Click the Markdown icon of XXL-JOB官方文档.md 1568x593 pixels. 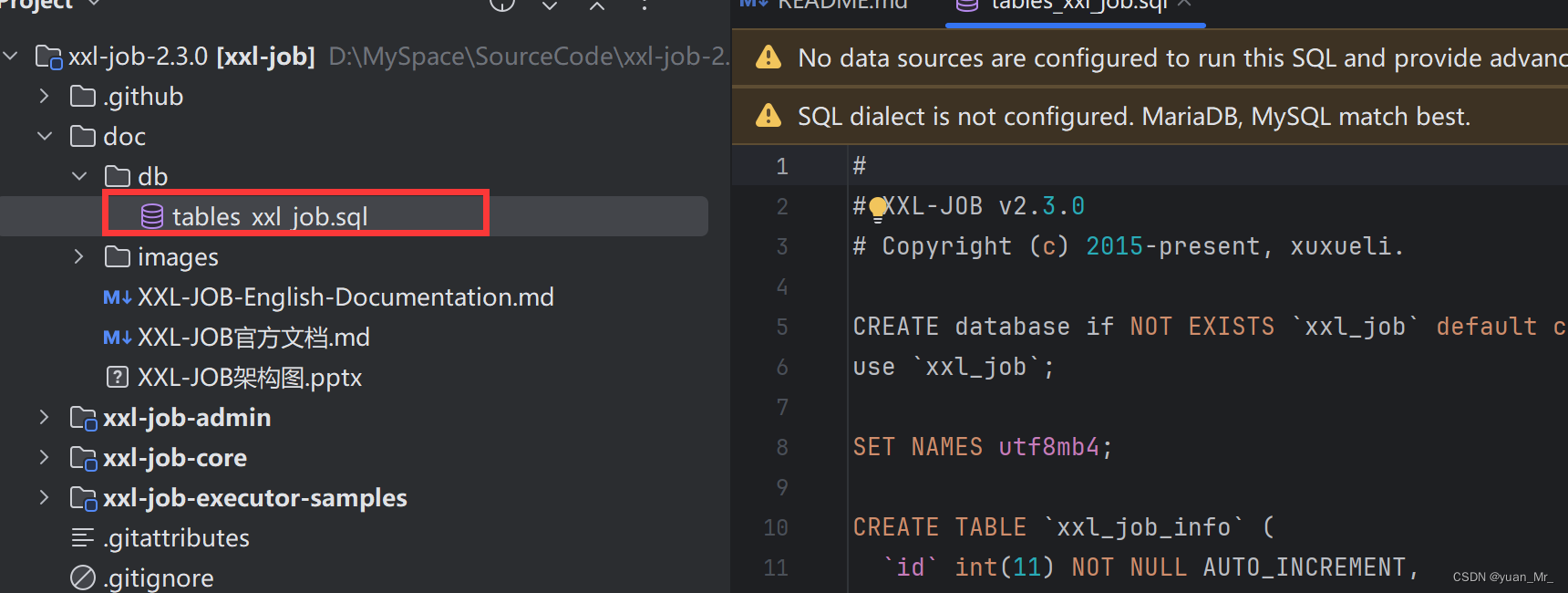point(118,338)
